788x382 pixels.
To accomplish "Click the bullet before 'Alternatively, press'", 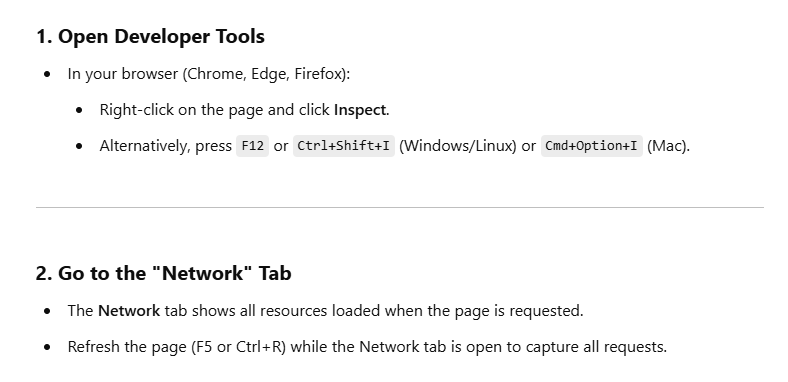I will click(x=79, y=147).
